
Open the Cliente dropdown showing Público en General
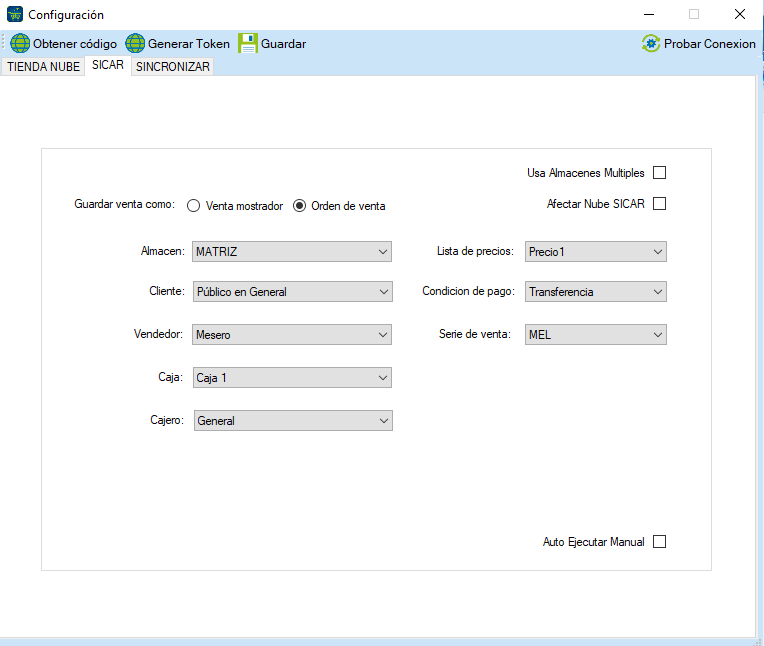[293, 291]
